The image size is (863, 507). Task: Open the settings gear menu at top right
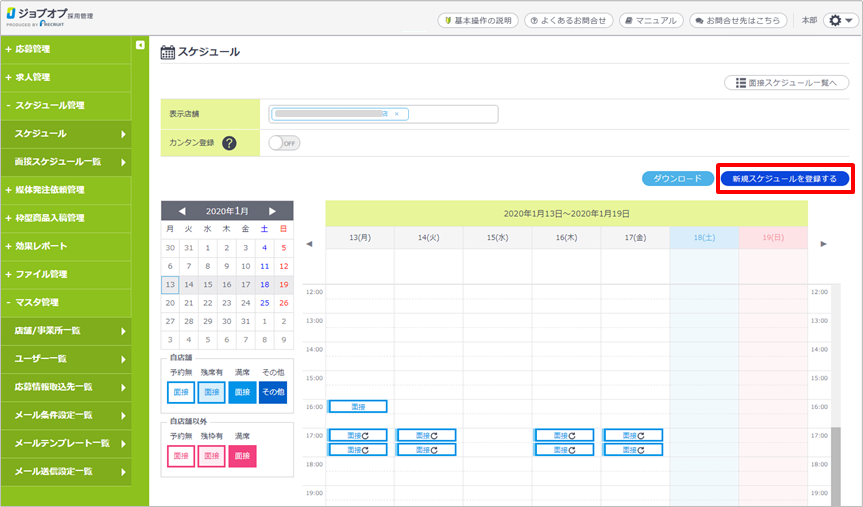[x=837, y=20]
